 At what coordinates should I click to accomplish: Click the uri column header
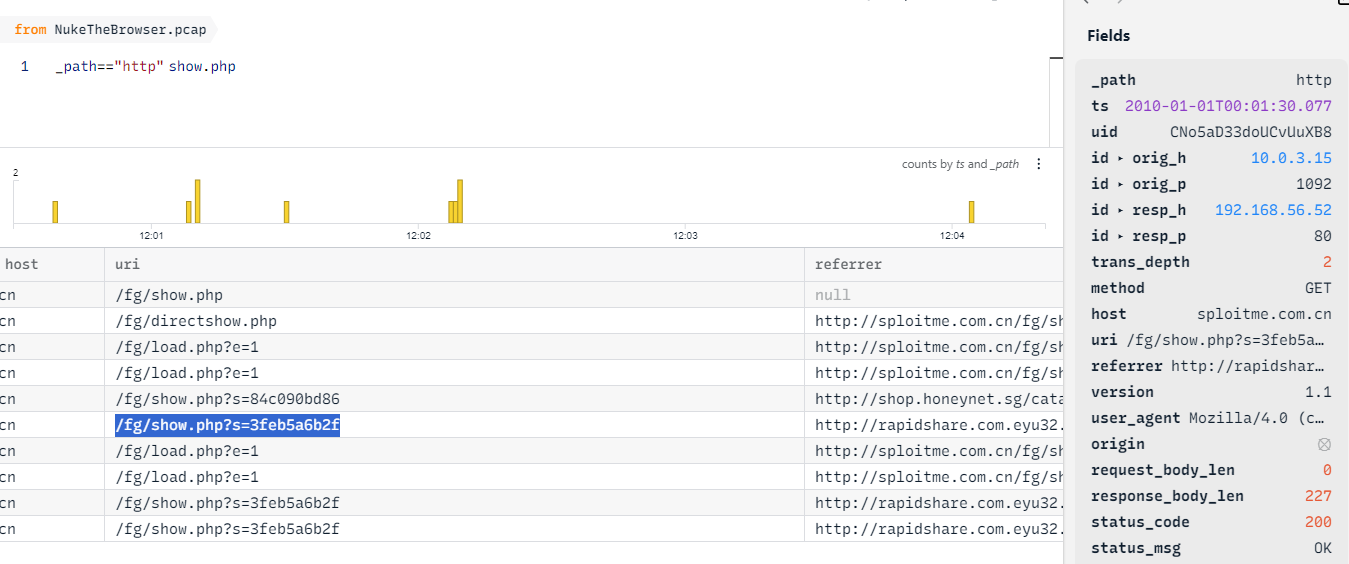pos(454,265)
